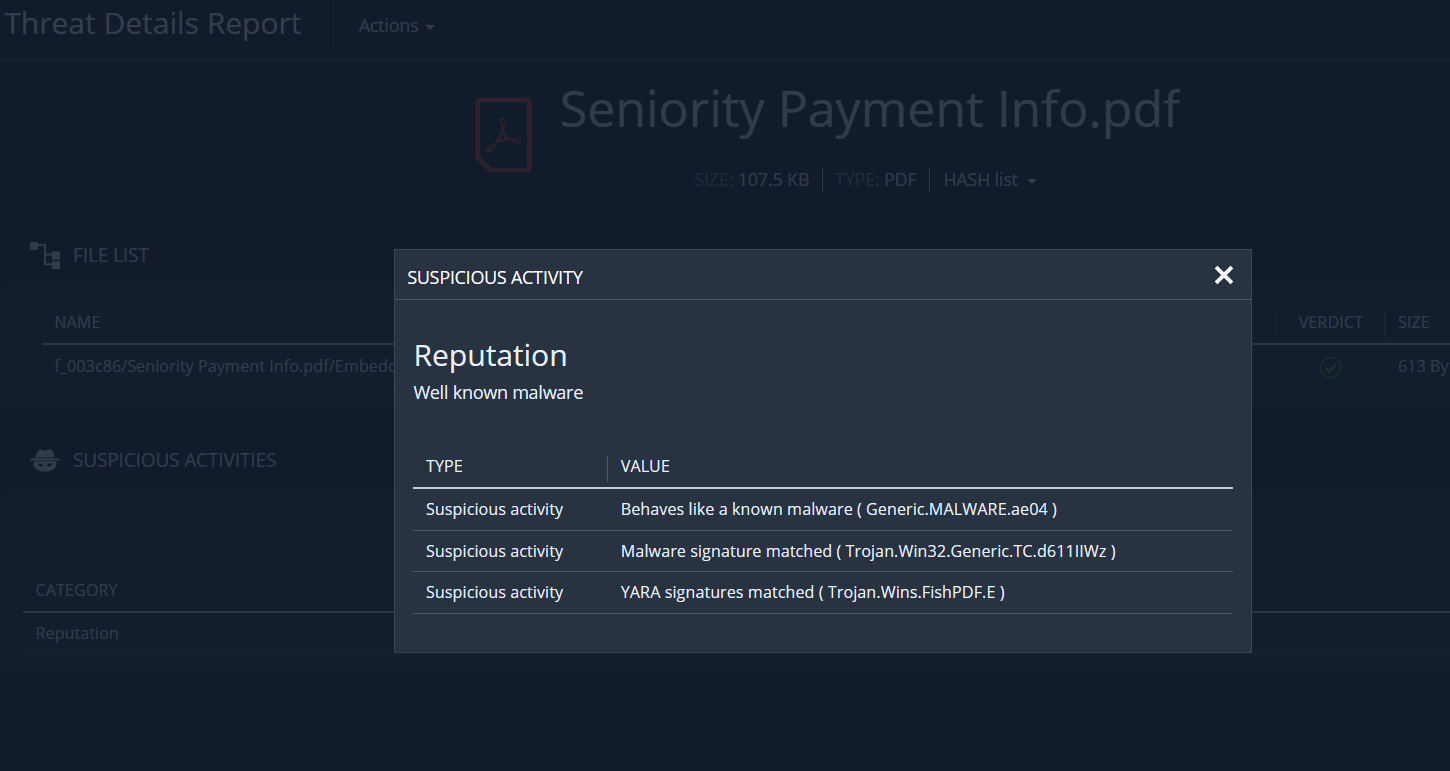Click the SIZE column header
The width and height of the screenshot is (1450, 771).
click(1413, 322)
